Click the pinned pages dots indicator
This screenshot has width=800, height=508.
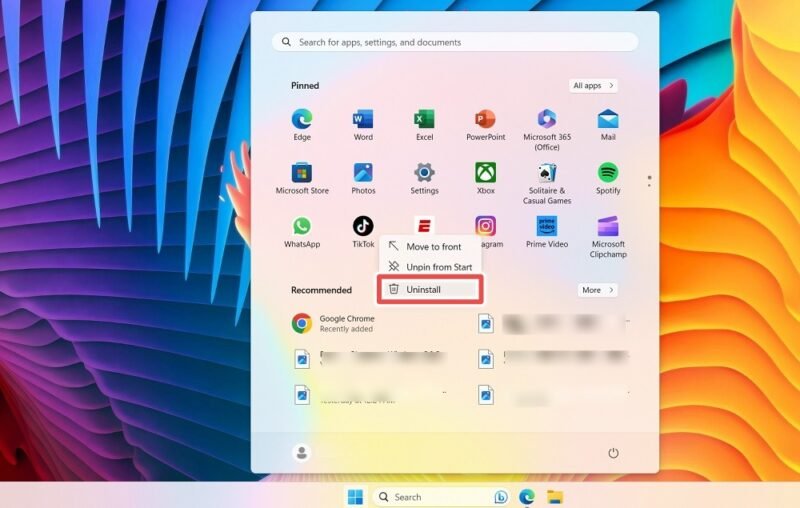649,181
